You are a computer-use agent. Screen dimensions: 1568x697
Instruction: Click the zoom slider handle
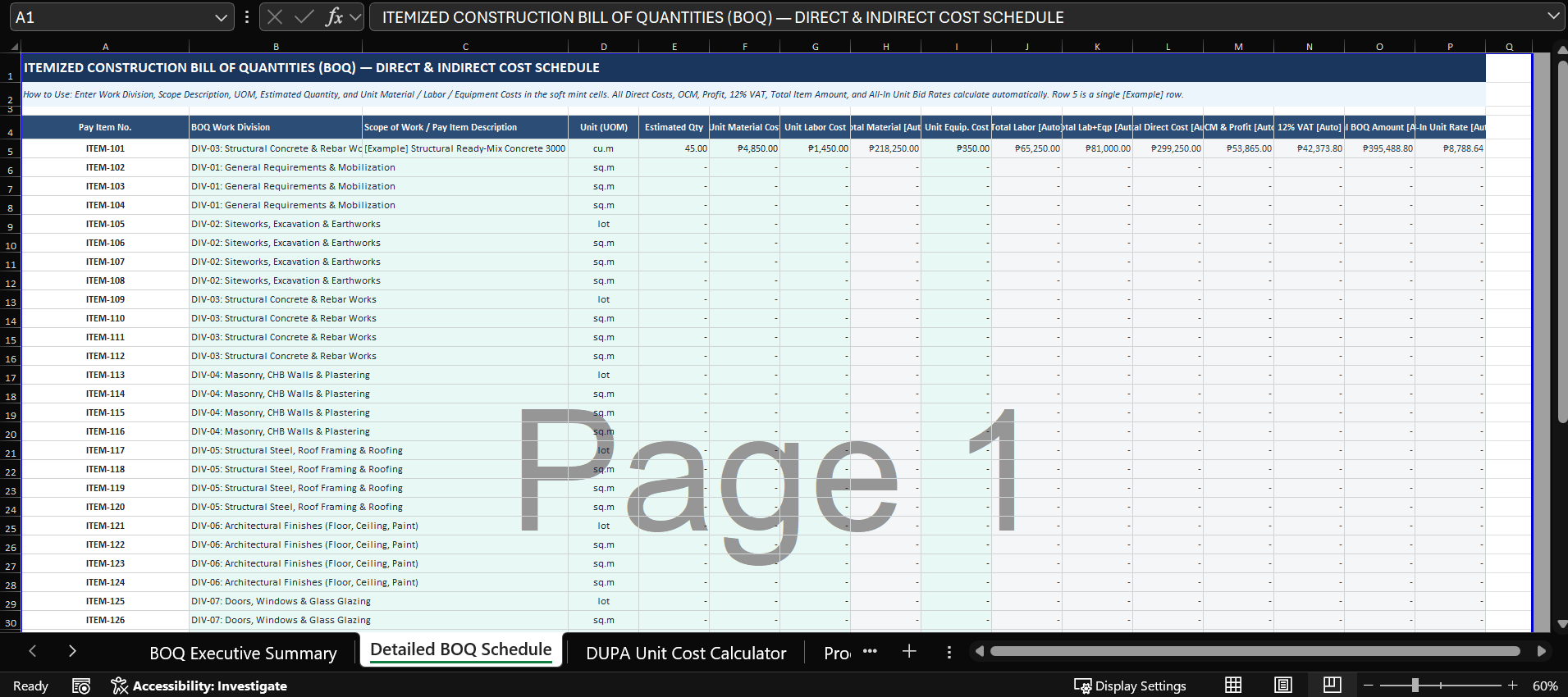click(x=1415, y=685)
